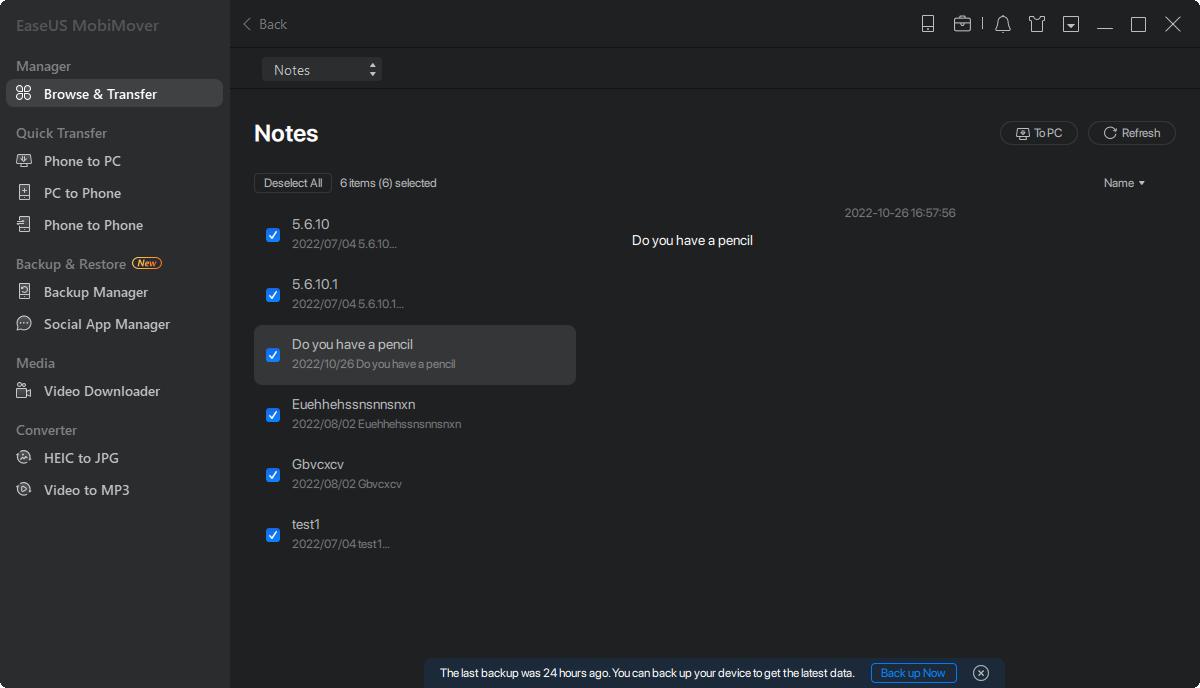Open the Notes category dropdown
This screenshot has width=1200, height=688.
tap(321, 70)
